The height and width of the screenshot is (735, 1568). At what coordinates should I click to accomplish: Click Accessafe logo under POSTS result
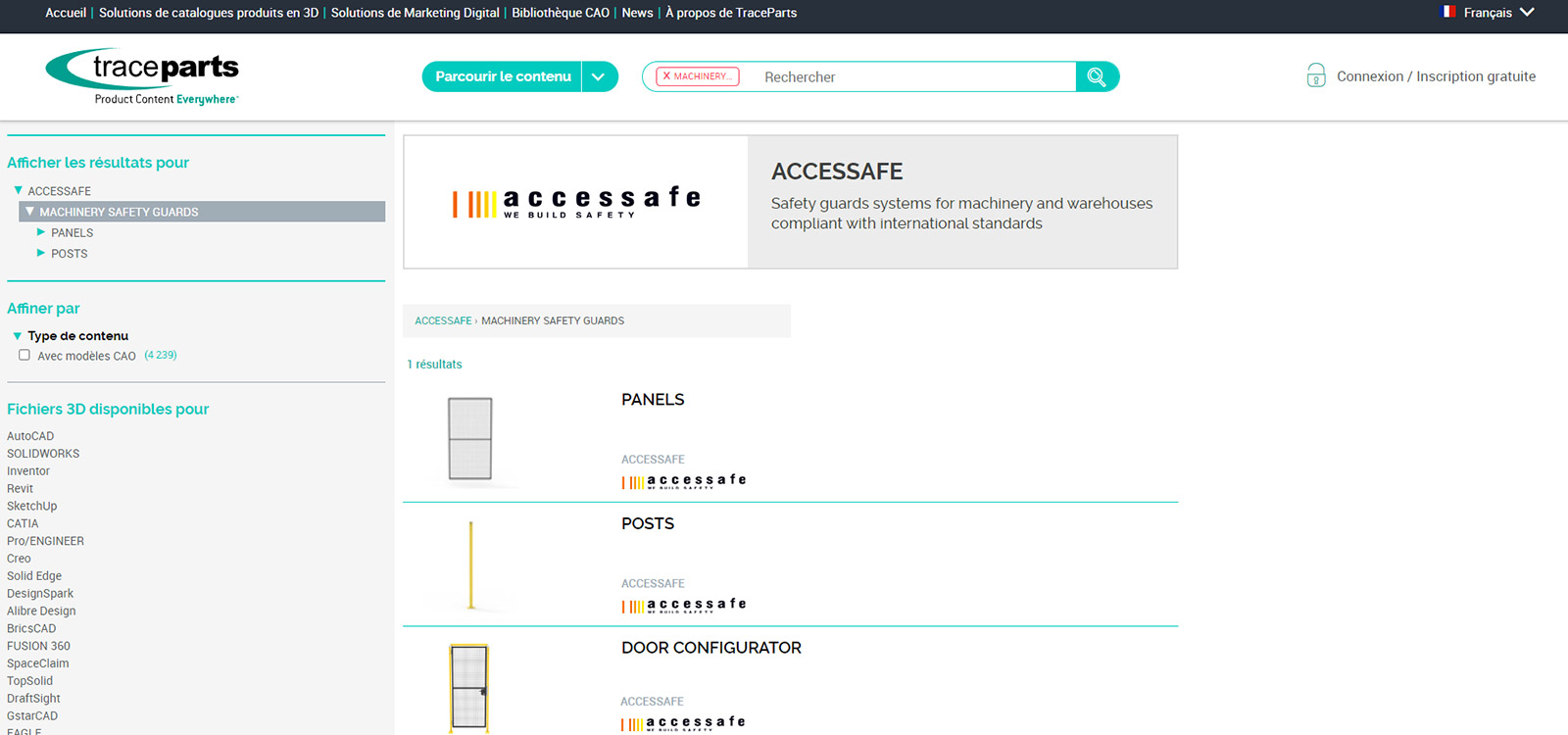coord(684,606)
